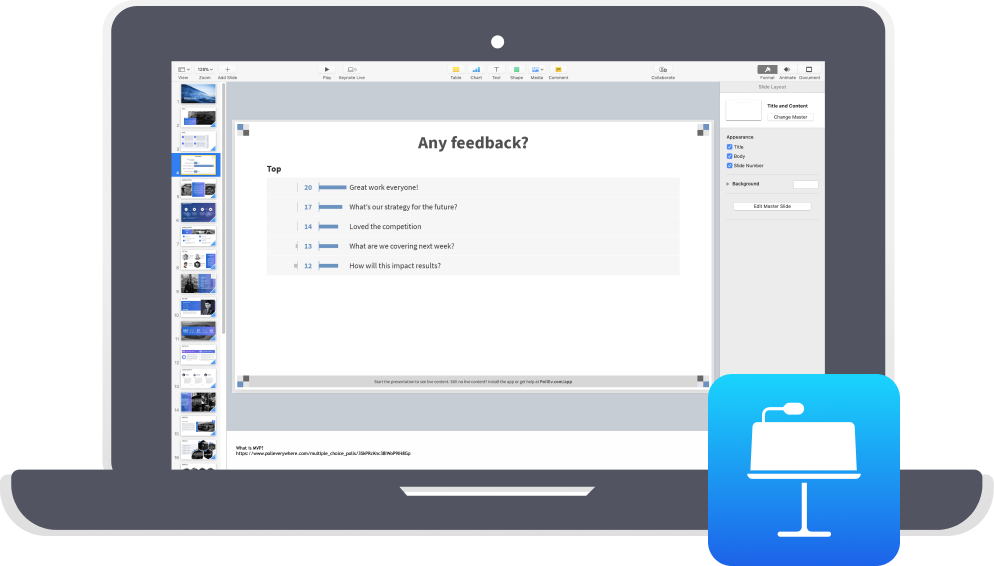Expand the Background section
The width and height of the screenshot is (994, 566).
click(728, 184)
